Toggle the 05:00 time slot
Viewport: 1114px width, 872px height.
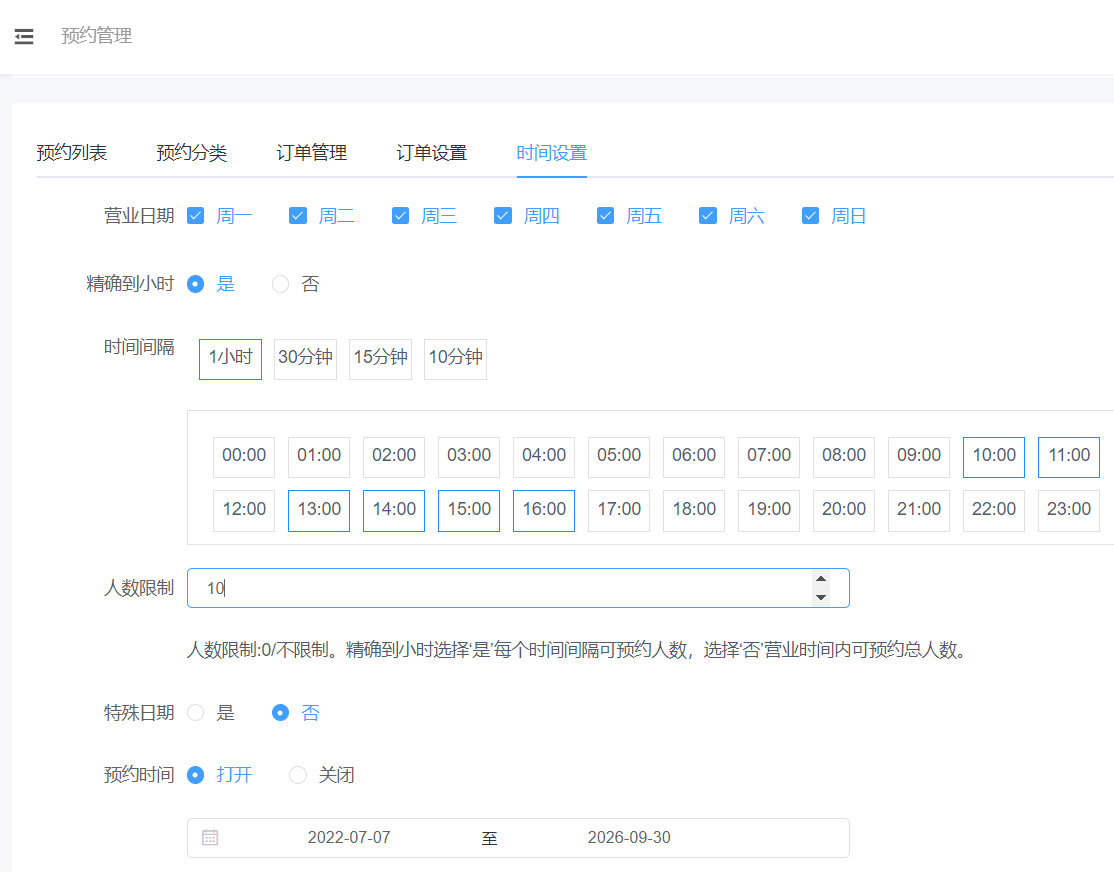[x=619, y=457]
